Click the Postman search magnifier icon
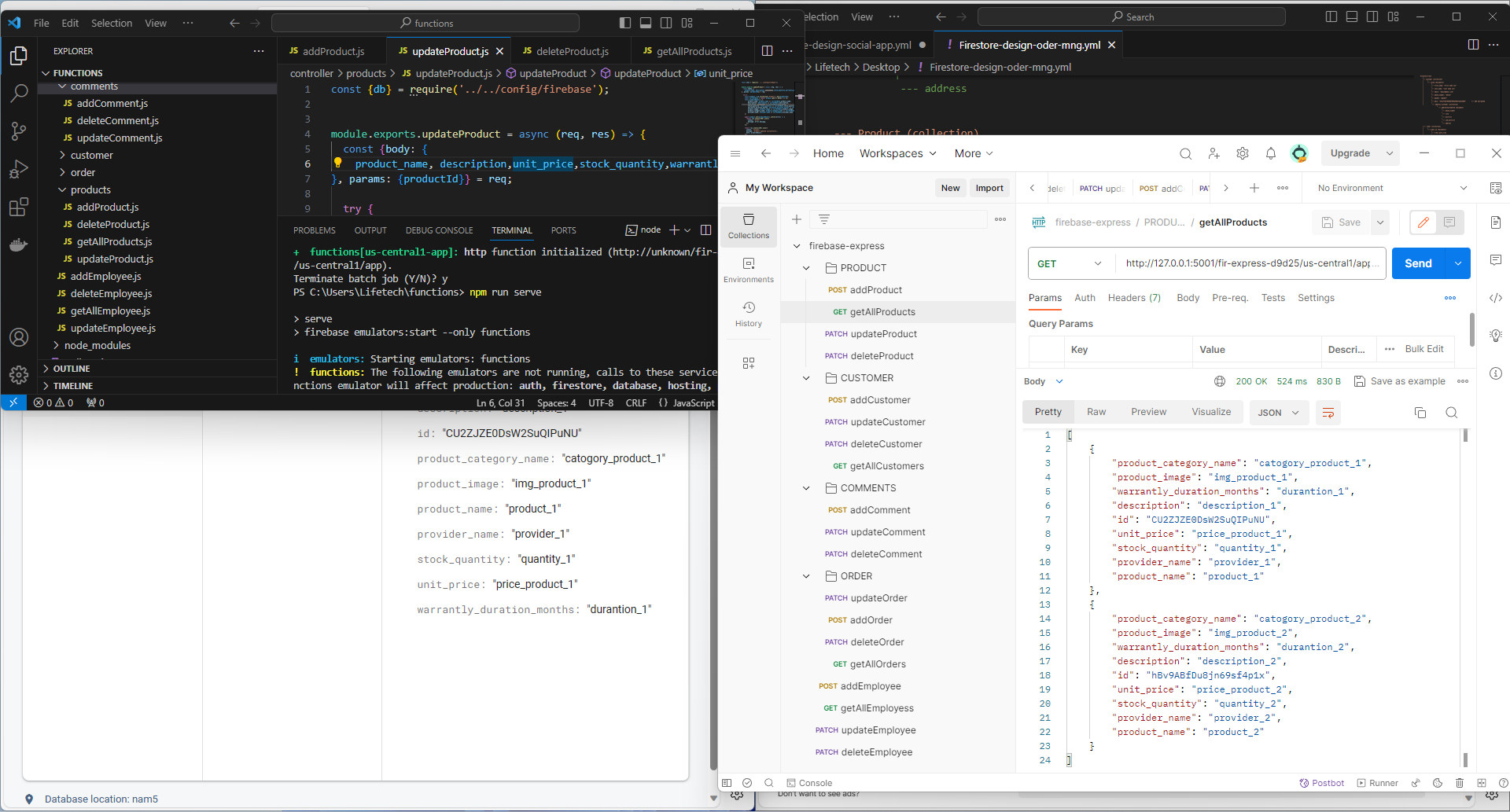Viewport: 1510px width, 812px height. click(x=1185, y=154)
